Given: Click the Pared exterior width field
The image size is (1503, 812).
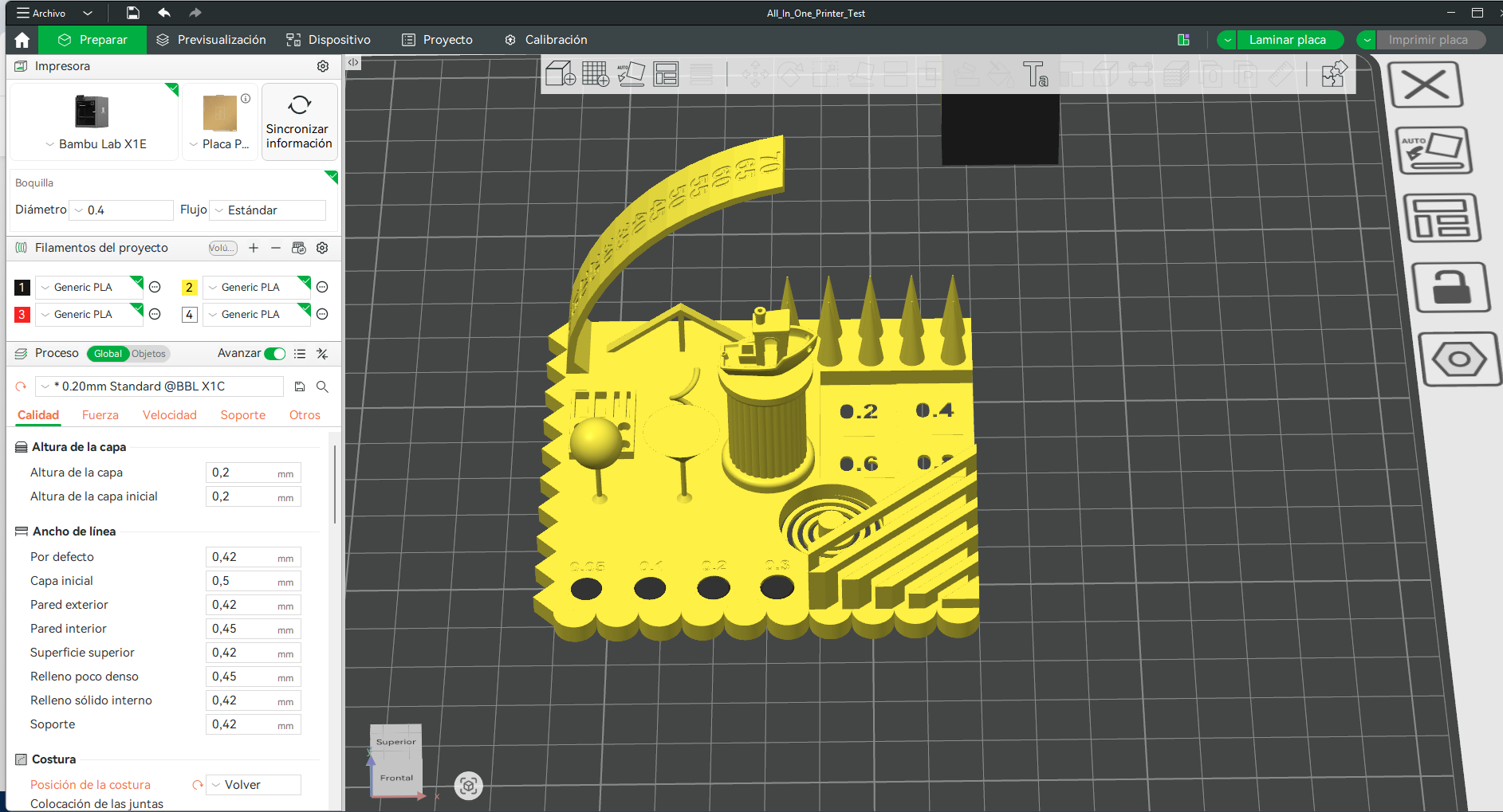Looking at the screenshot, I should (254, 605).
